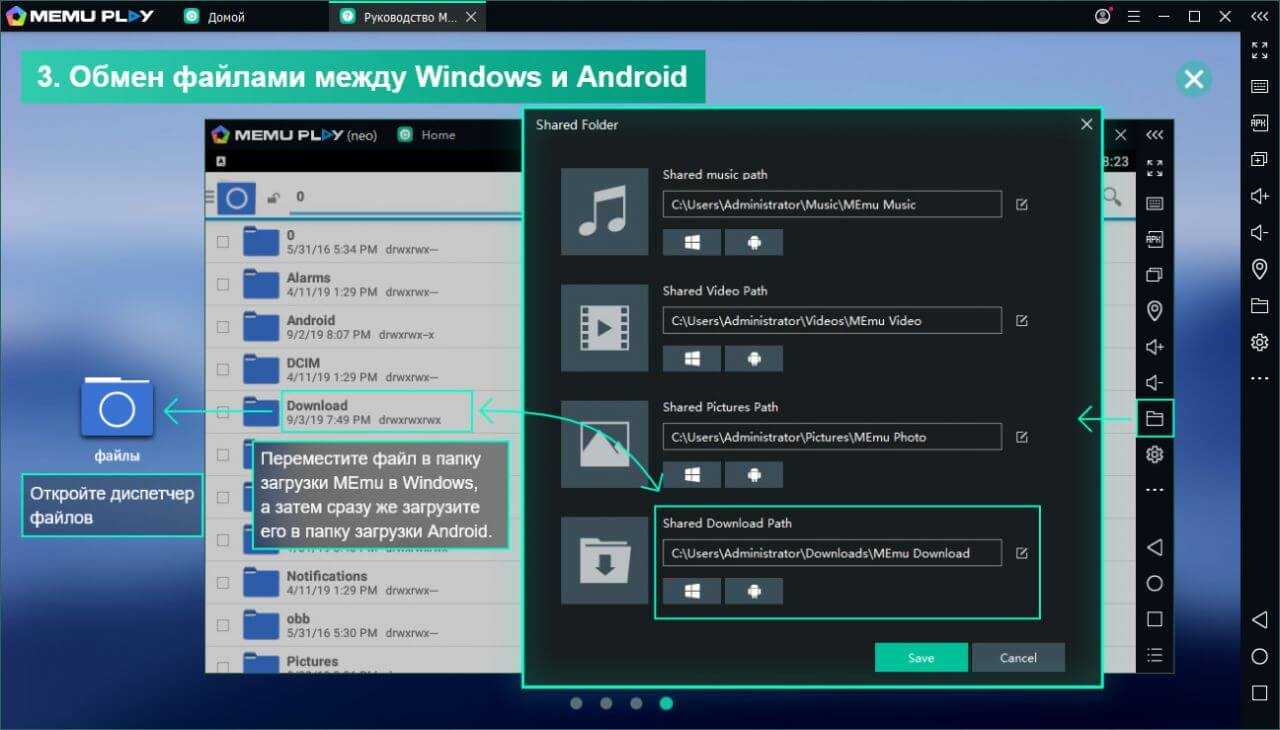Close the tutorial guide with the round X button
The height and width of the screenshot is (730, 1280).
click(1193, 79)
